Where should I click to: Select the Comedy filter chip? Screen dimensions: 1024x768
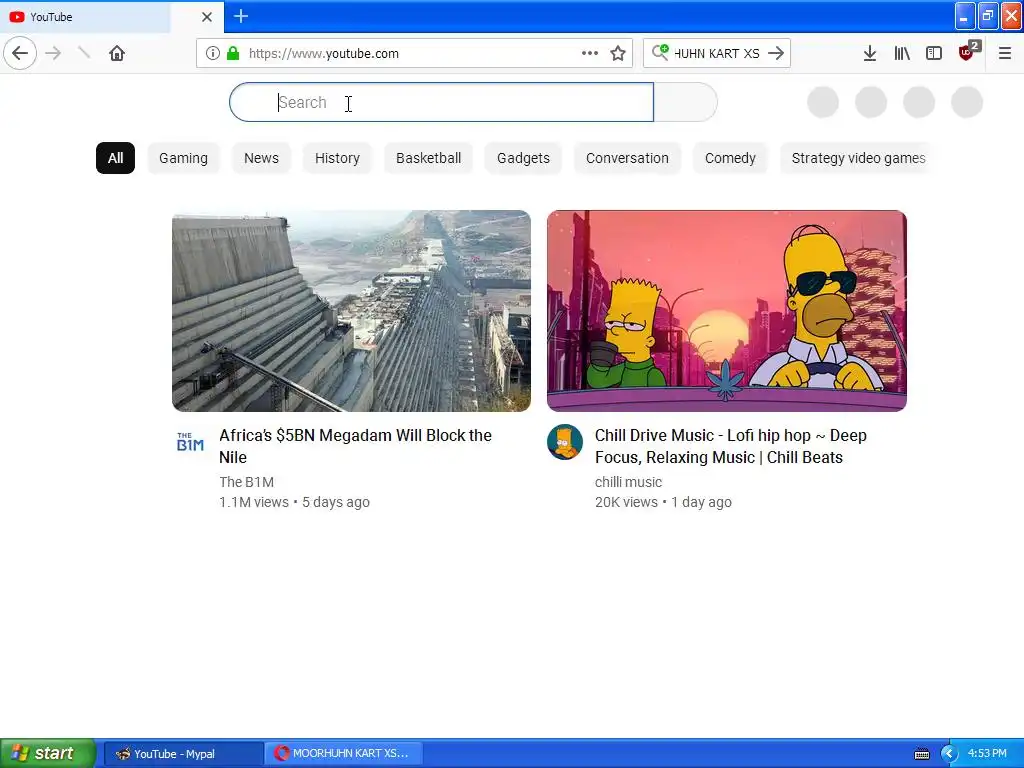730,158
